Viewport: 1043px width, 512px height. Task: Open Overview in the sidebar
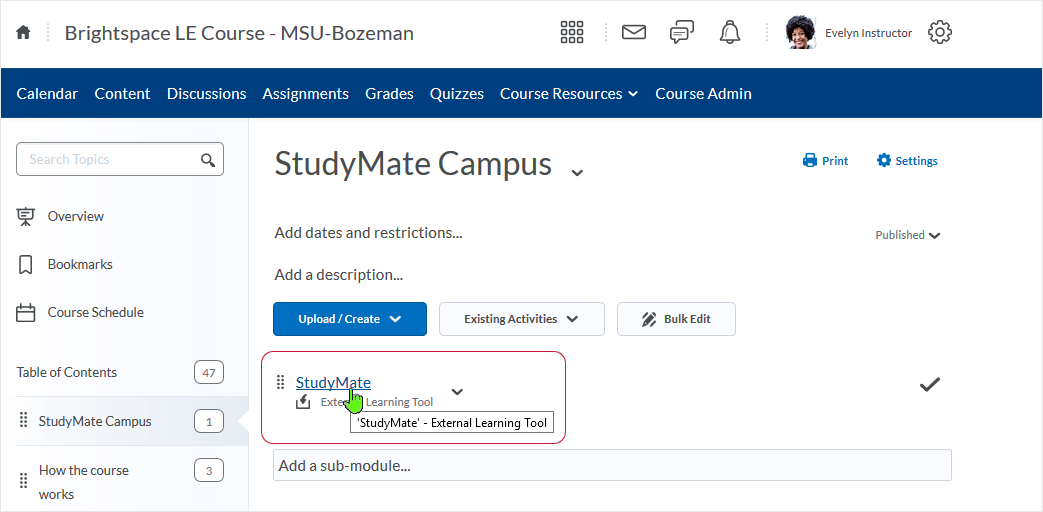click(x=76, y=216)
